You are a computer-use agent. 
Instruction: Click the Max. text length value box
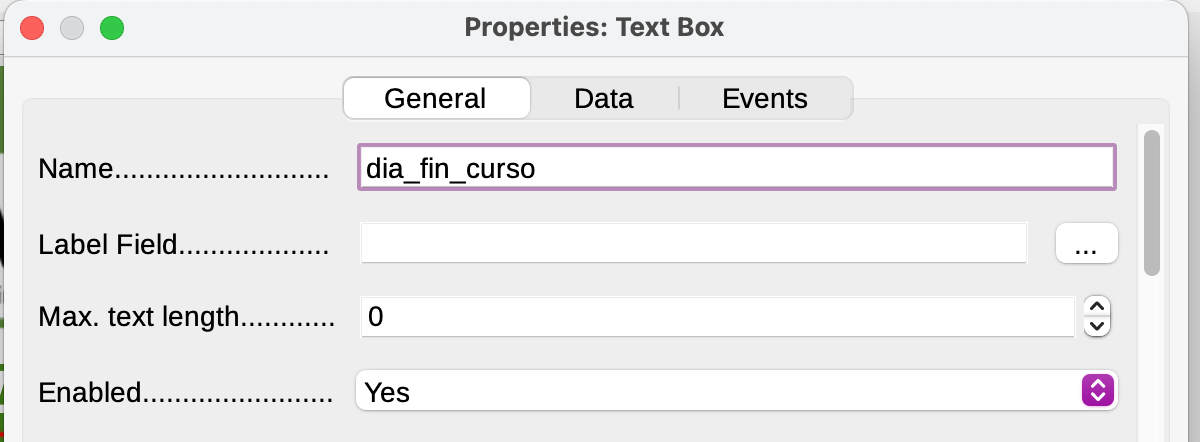pyautogui.click(x=716, y=317)
